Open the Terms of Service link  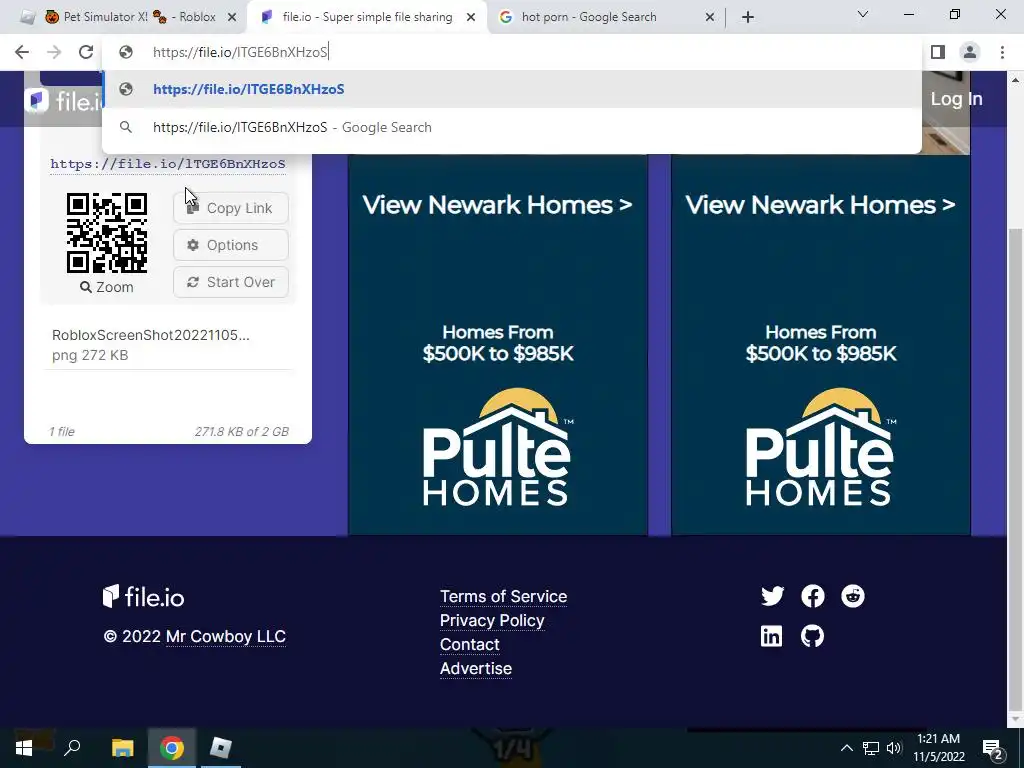pyautogui.click(x=504, y=596)
